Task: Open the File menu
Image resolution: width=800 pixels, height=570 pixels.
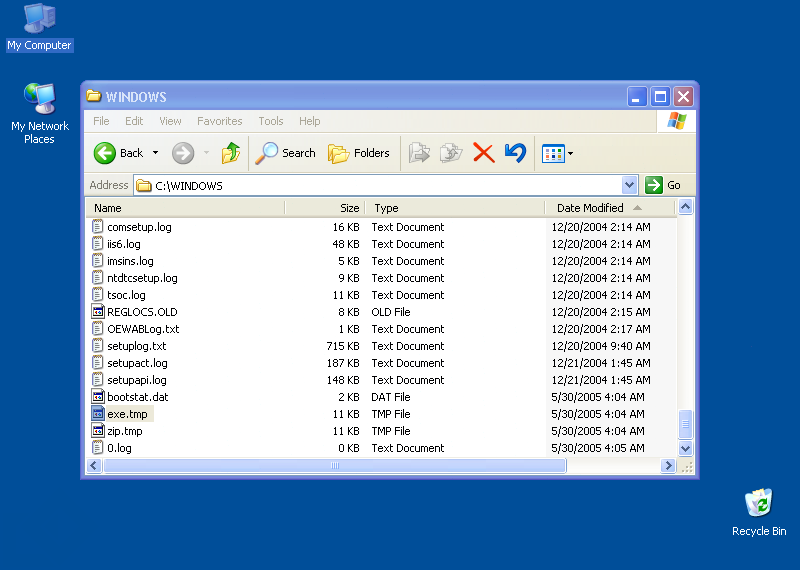Action: pos(101,121)
